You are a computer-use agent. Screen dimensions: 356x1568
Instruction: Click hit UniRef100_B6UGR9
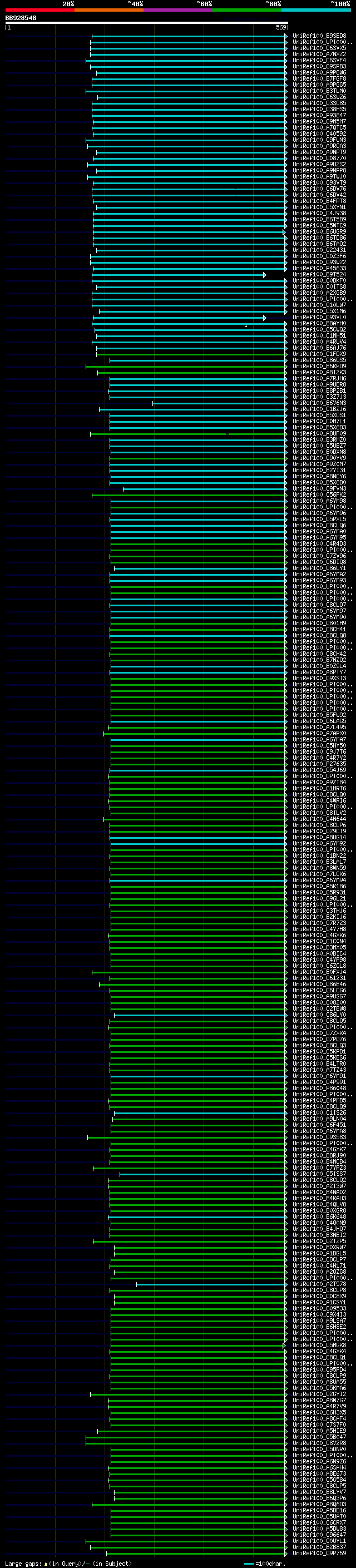tap(319, 232)
